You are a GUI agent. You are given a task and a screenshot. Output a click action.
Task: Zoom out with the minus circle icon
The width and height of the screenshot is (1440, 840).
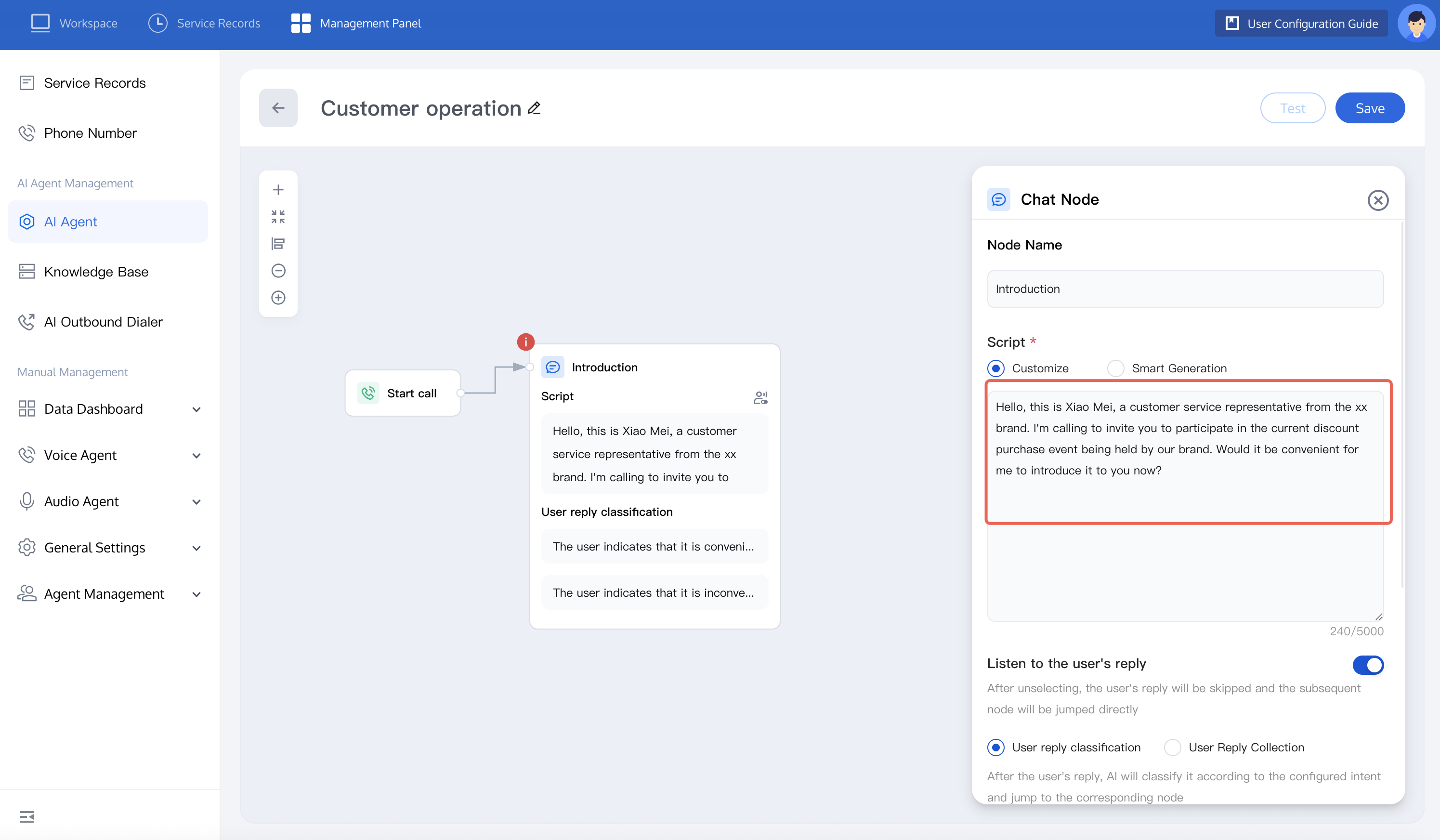pos(278,270)
